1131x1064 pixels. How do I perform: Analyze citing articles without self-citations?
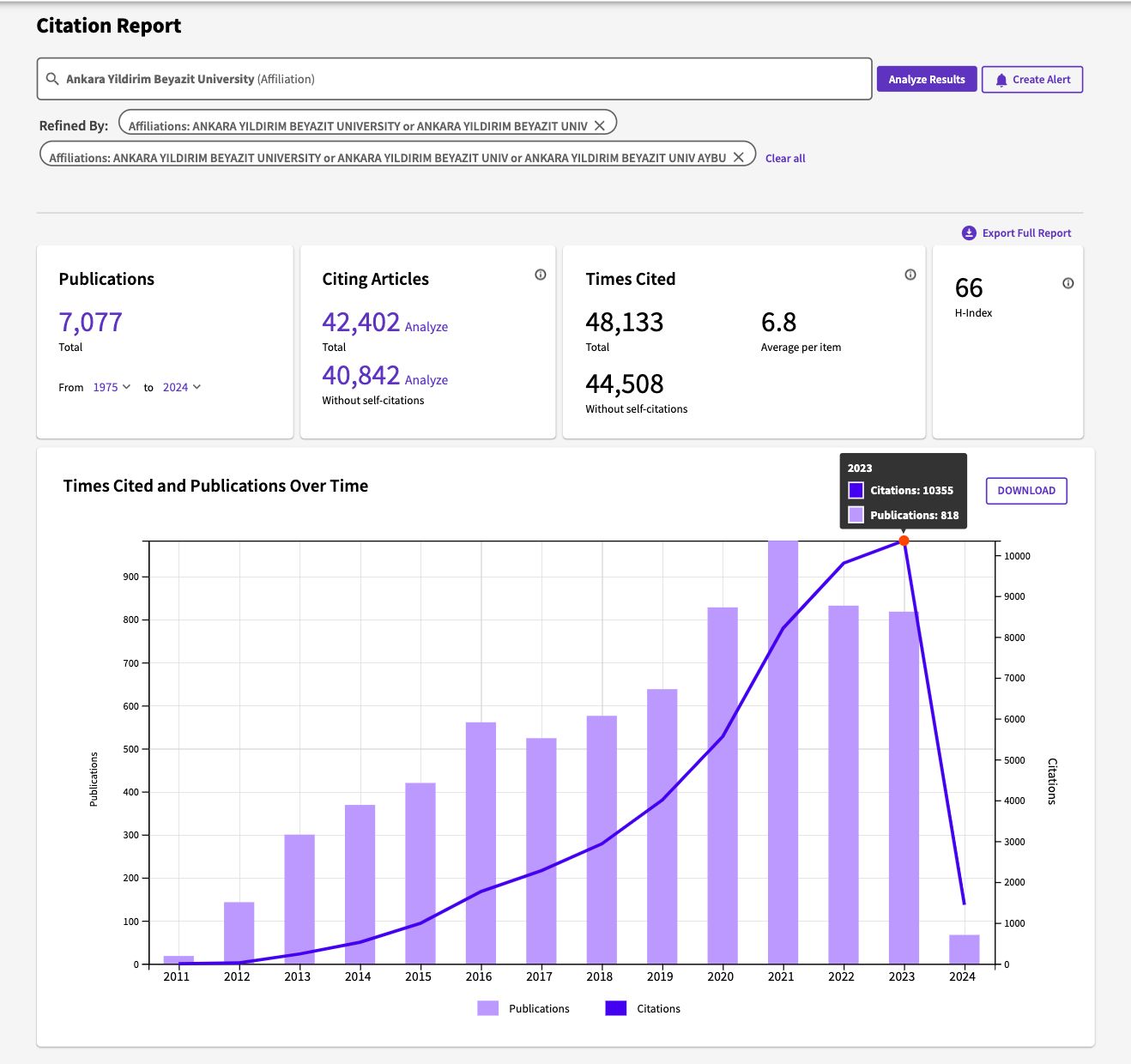coord(426,380)
